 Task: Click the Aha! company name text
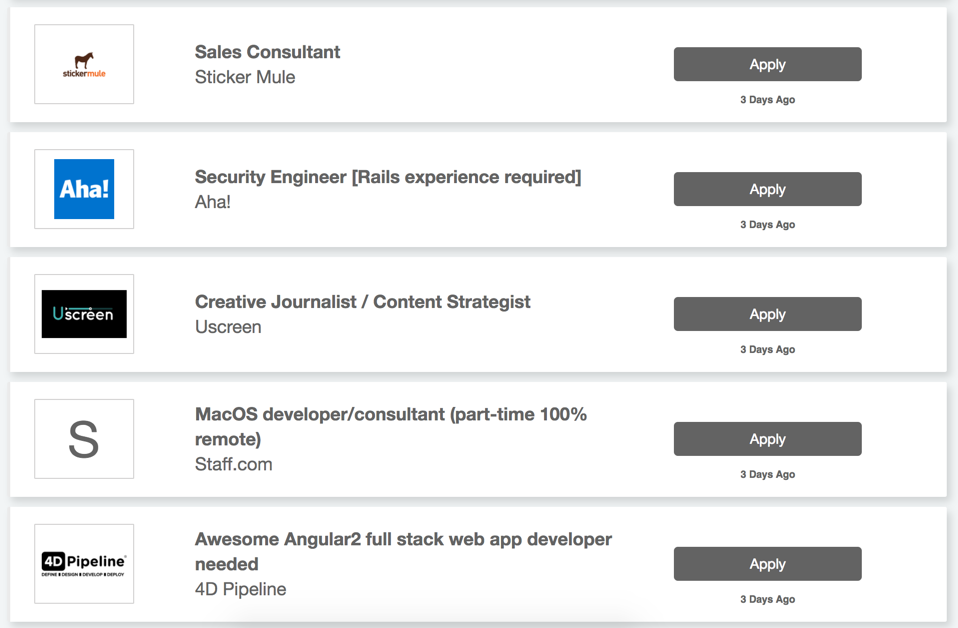213,202
